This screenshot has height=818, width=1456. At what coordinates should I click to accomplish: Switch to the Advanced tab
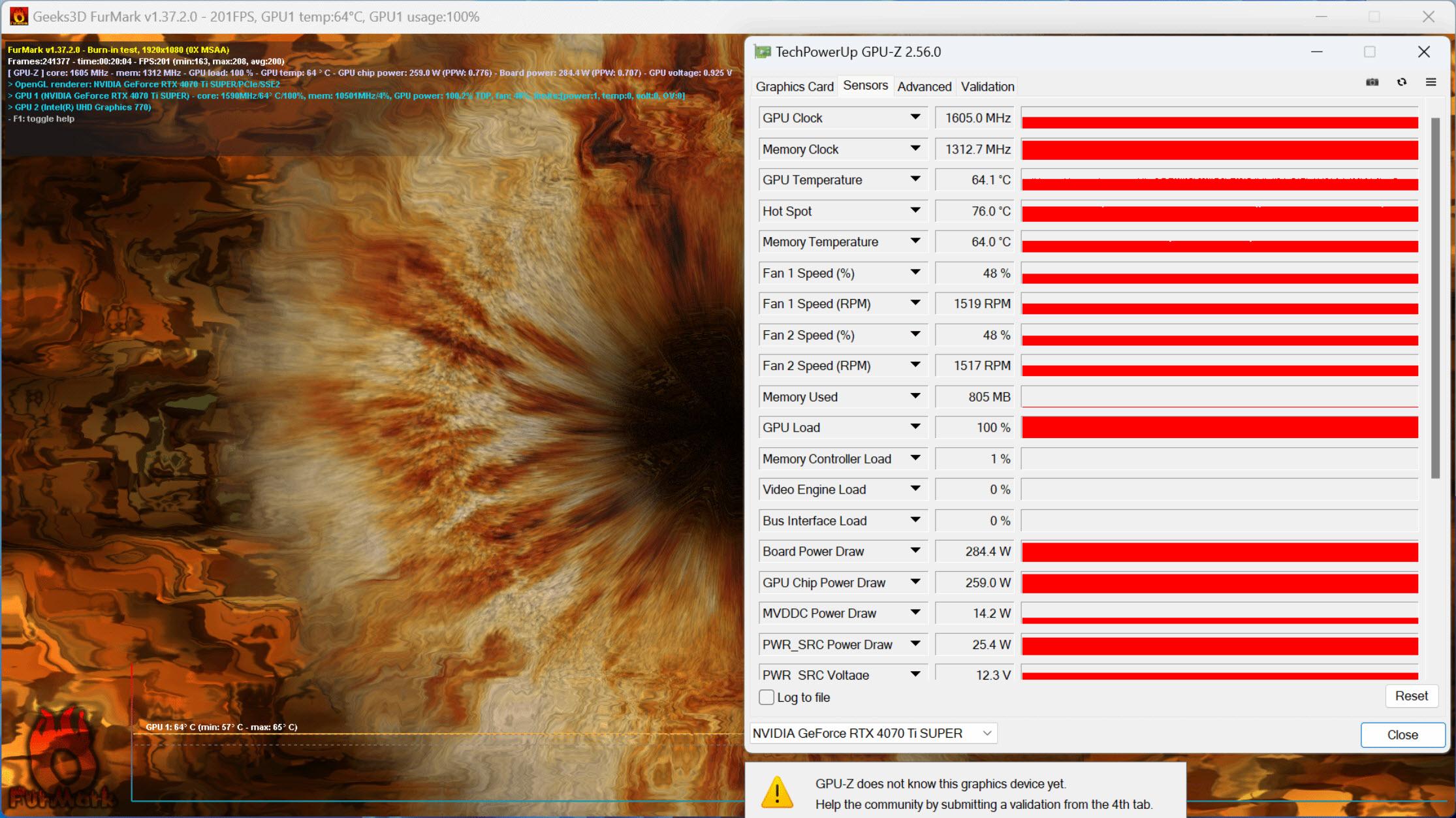(923, 86)
